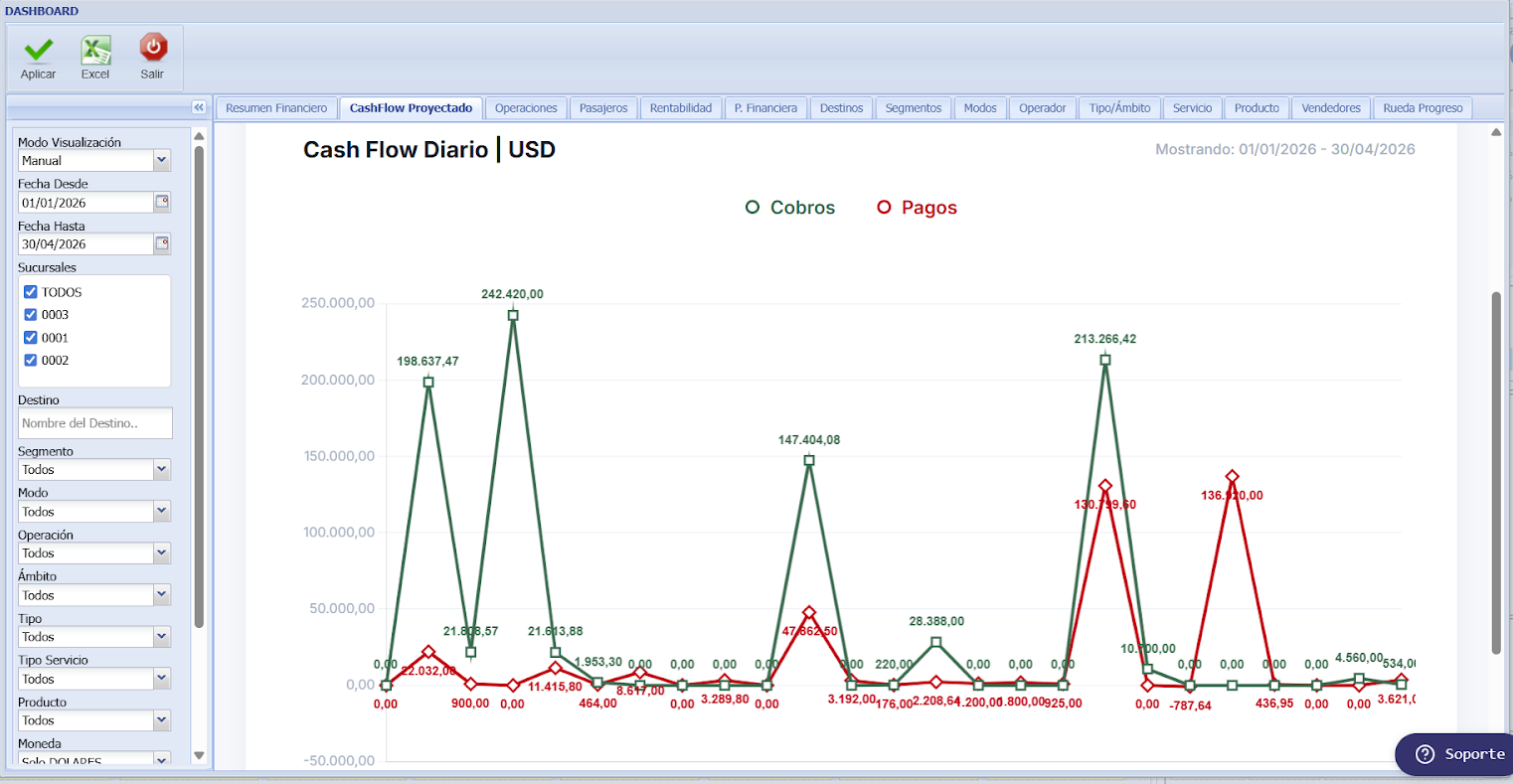The image size is (1513, 784).
Task: Click the Soporte help question-mark icon
Action: [1425, 754]
